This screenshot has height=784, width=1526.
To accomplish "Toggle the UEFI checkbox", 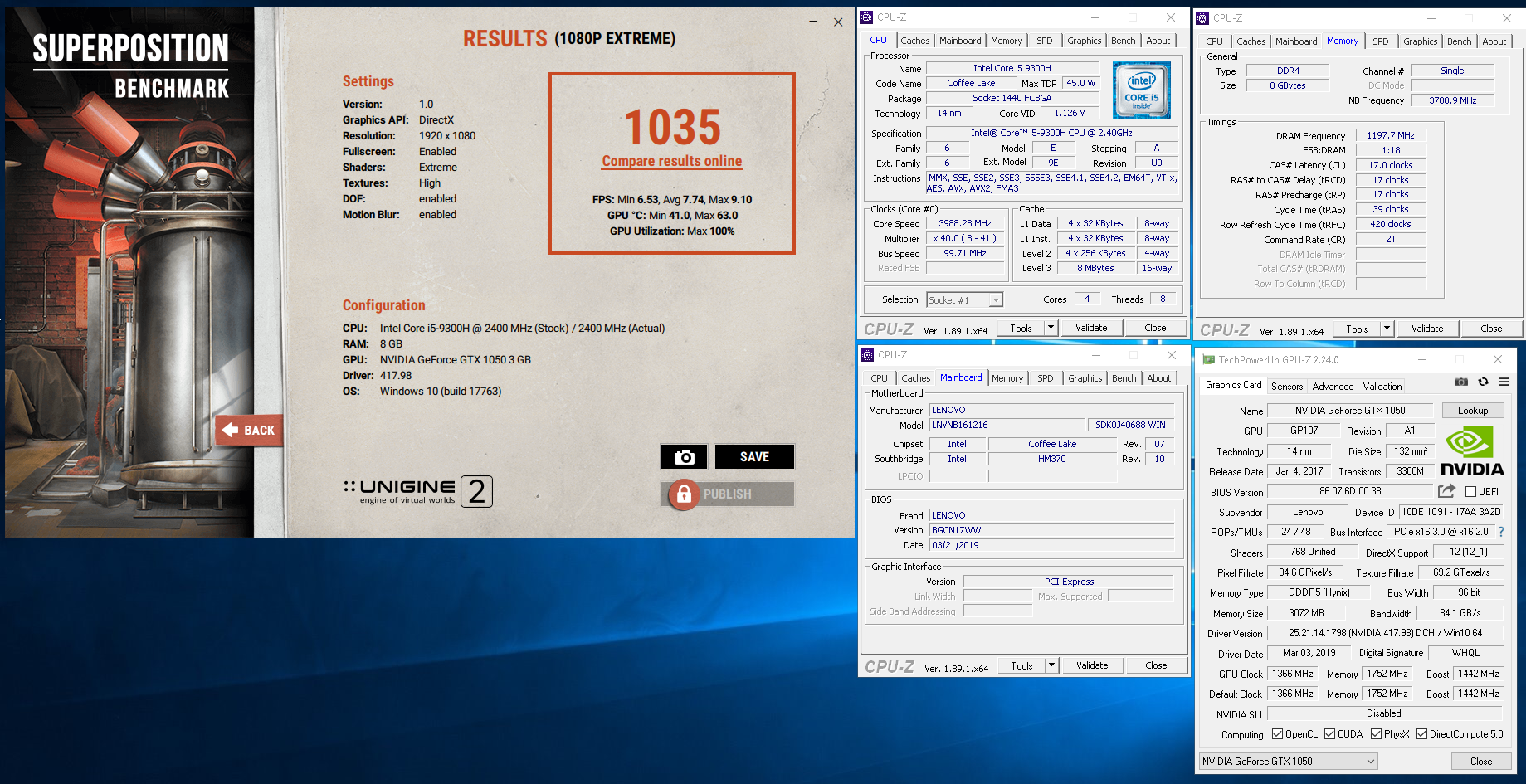I will (x=1471, y=492).
